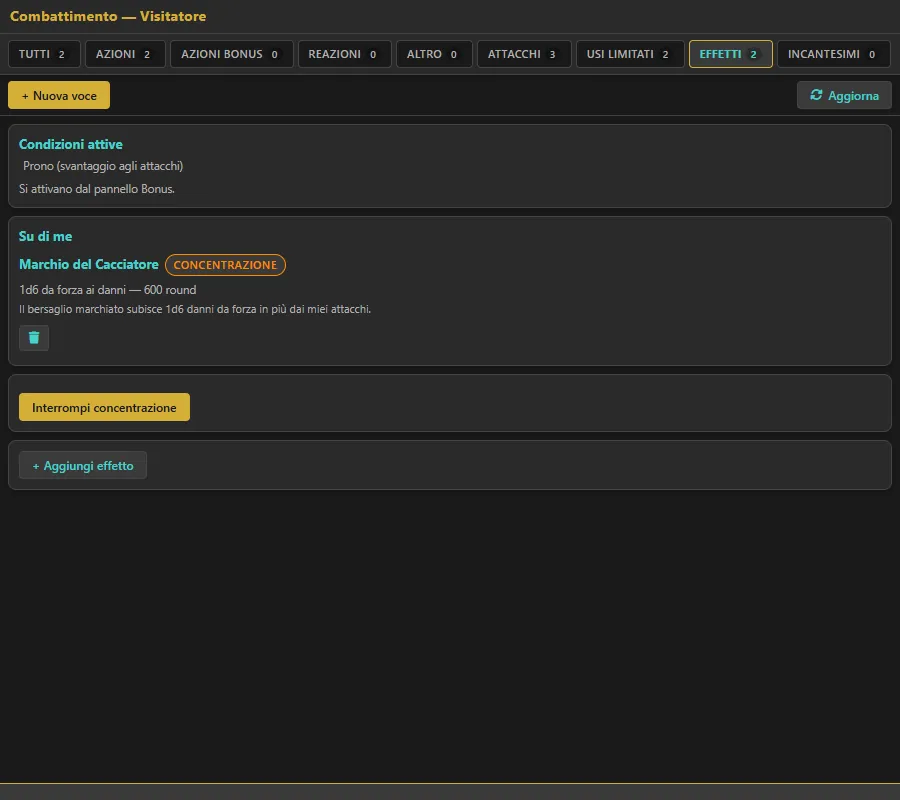Click the '1d6 da forza ai danni — 600 round' line
The image size is (900, 800).
108,290
